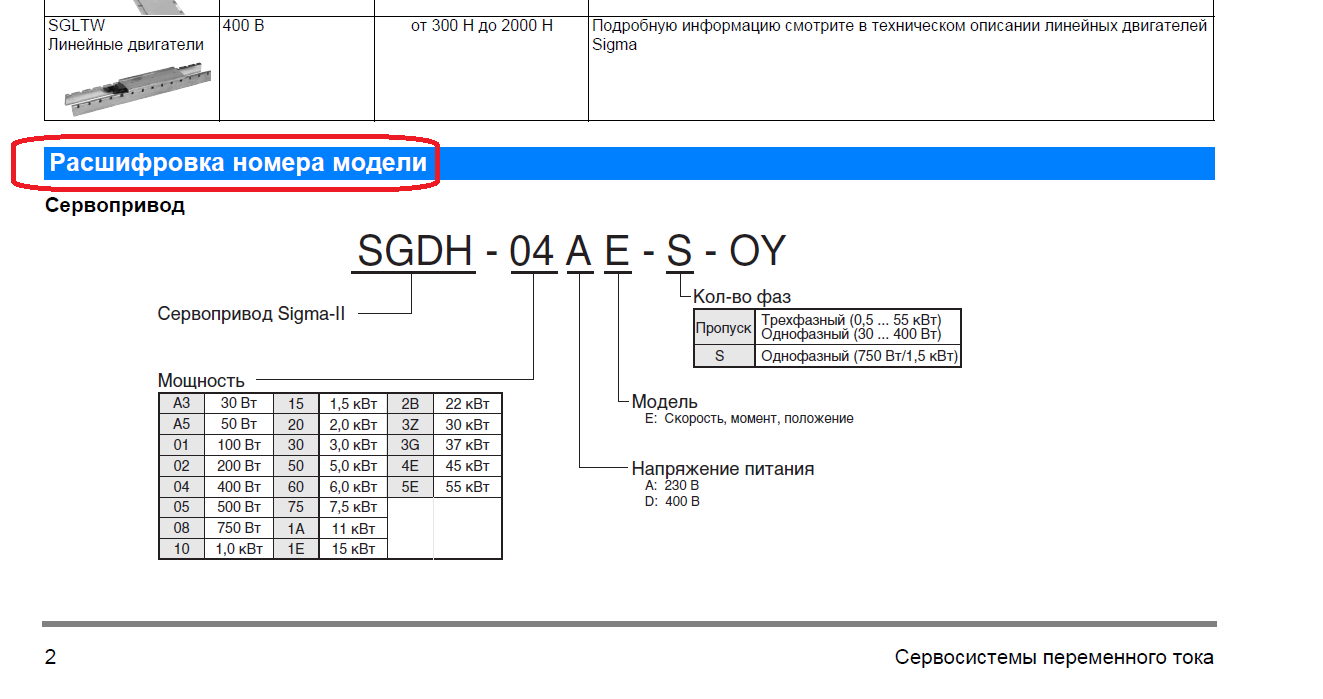
Task: Click the 'OY' suffix in model number
Action: click(x=757, y=251)
